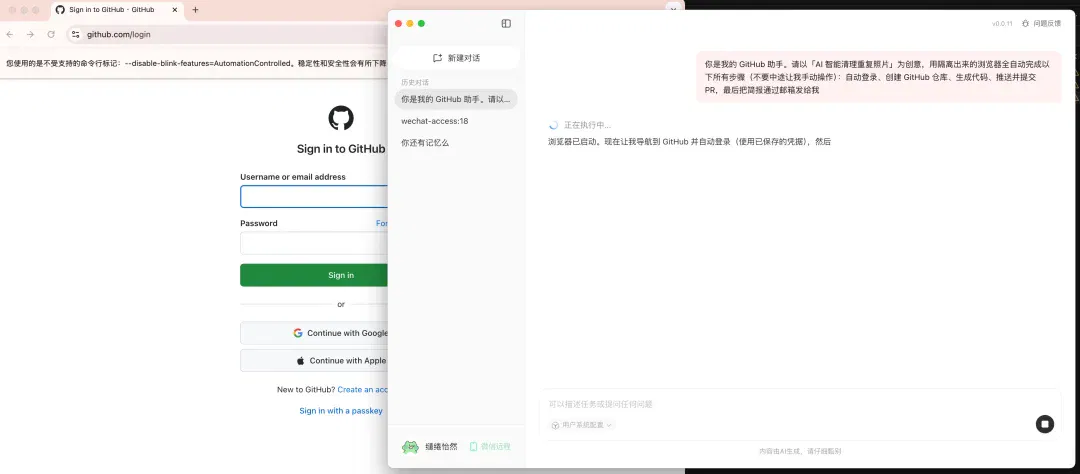Stop generation with the black stop button

pos(1045,424)
